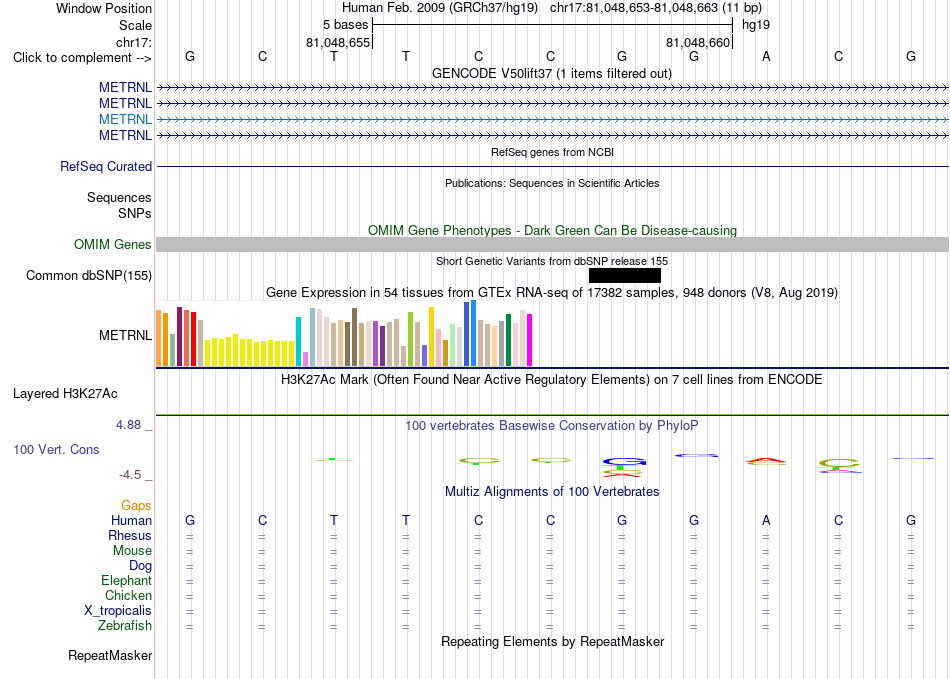
Task: Click 'Repeating Elements by RepeatMasker' title
Action: [x=553, y=641]
